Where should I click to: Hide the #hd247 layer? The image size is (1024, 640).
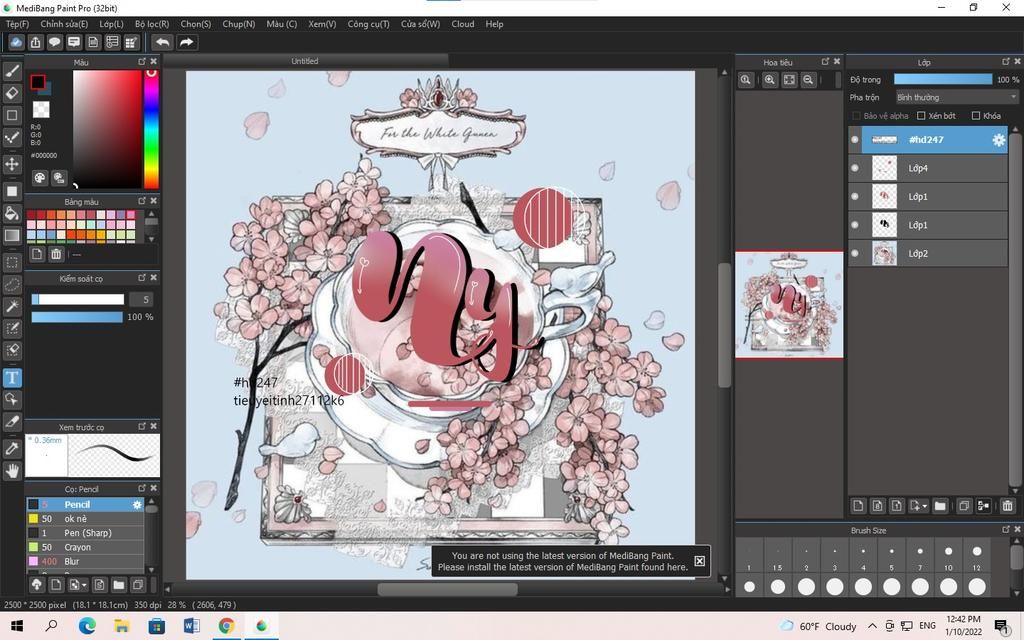tap(854, 140)
